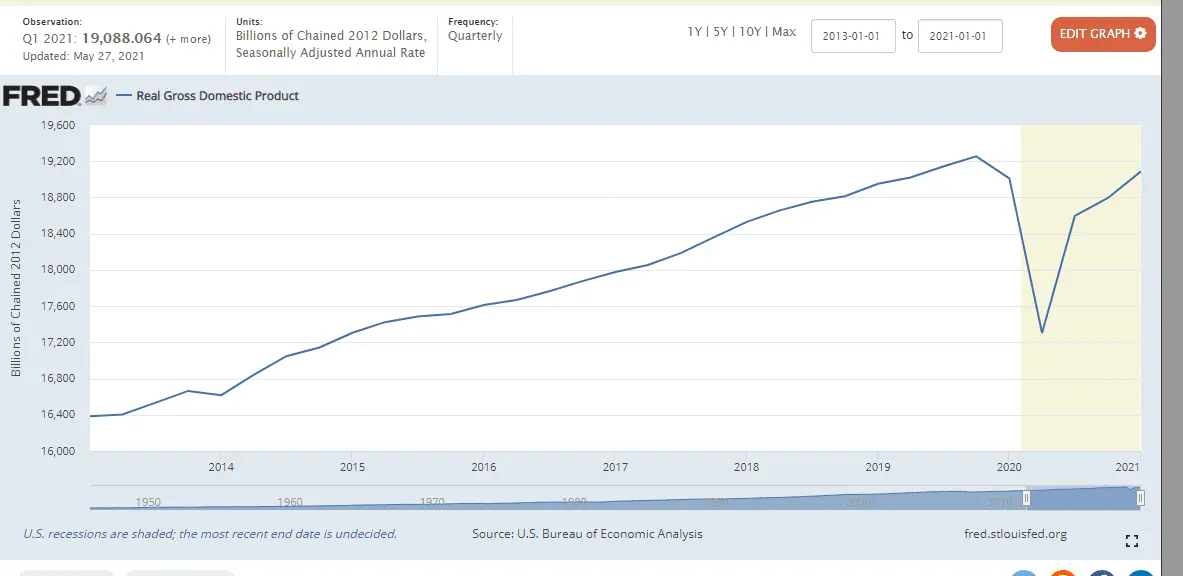Click the Real Gross Domestic Product legend label
This screenshot has height=576, width=1183.
click(217, 96)
